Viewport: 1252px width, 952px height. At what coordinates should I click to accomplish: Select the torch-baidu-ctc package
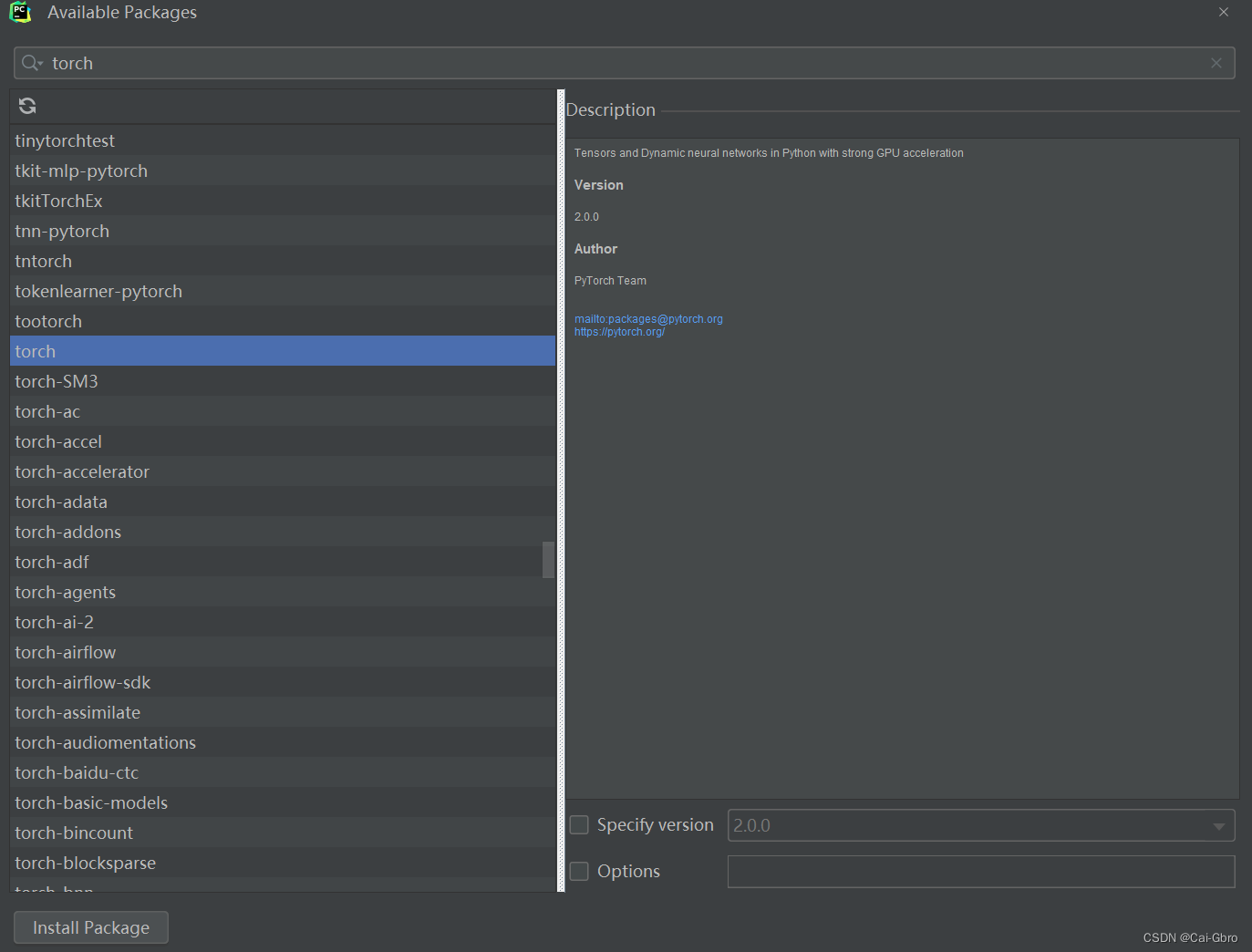click(283, 772)
